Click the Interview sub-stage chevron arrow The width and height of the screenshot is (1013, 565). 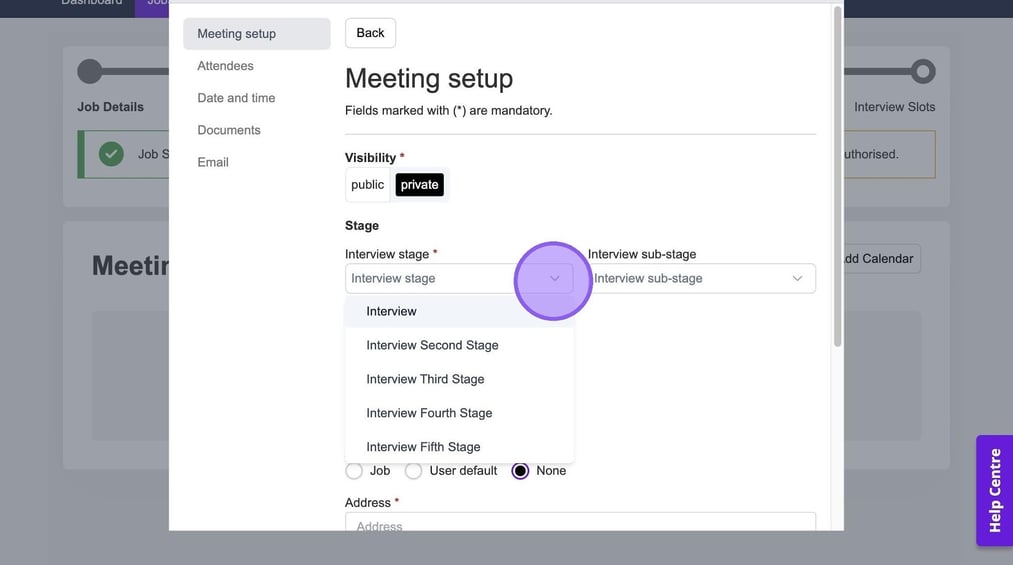coord(797,279)
